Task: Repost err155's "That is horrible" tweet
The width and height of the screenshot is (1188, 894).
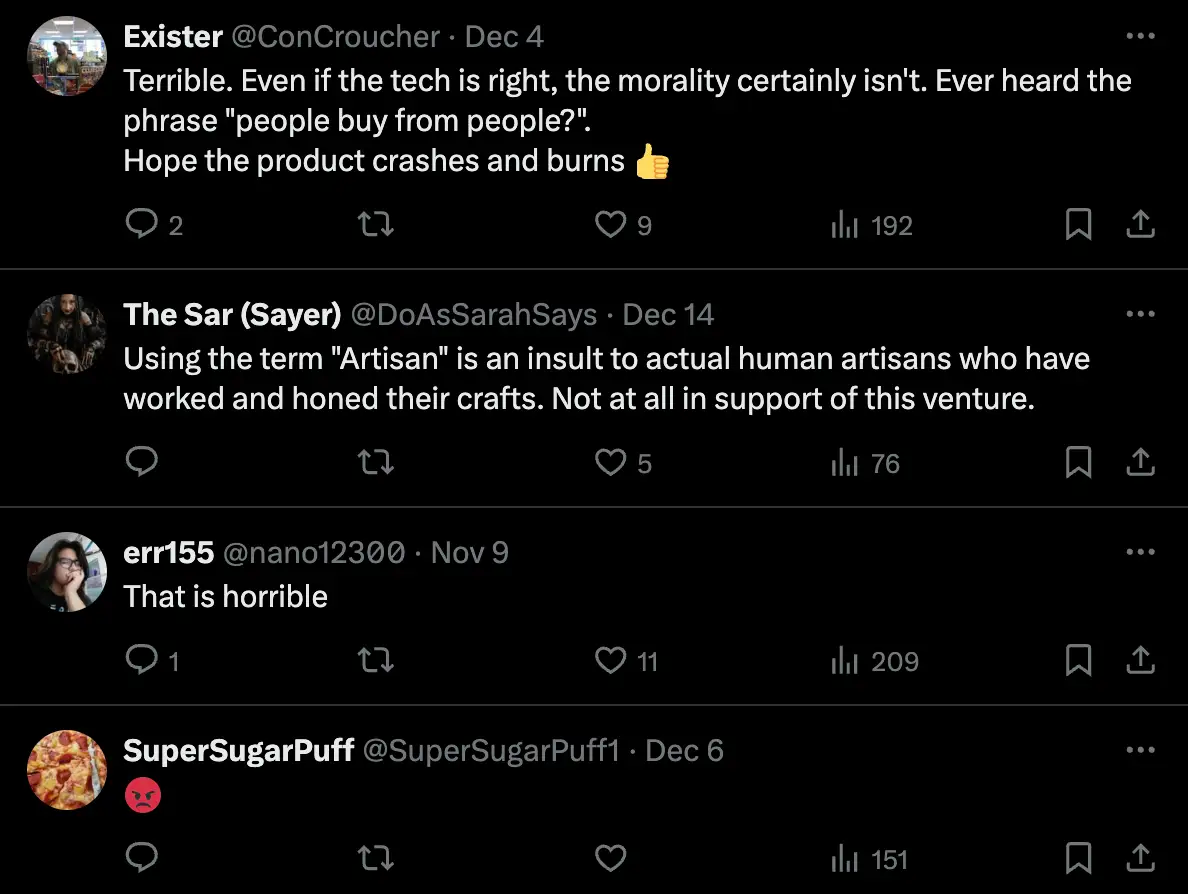Action: 376,660
